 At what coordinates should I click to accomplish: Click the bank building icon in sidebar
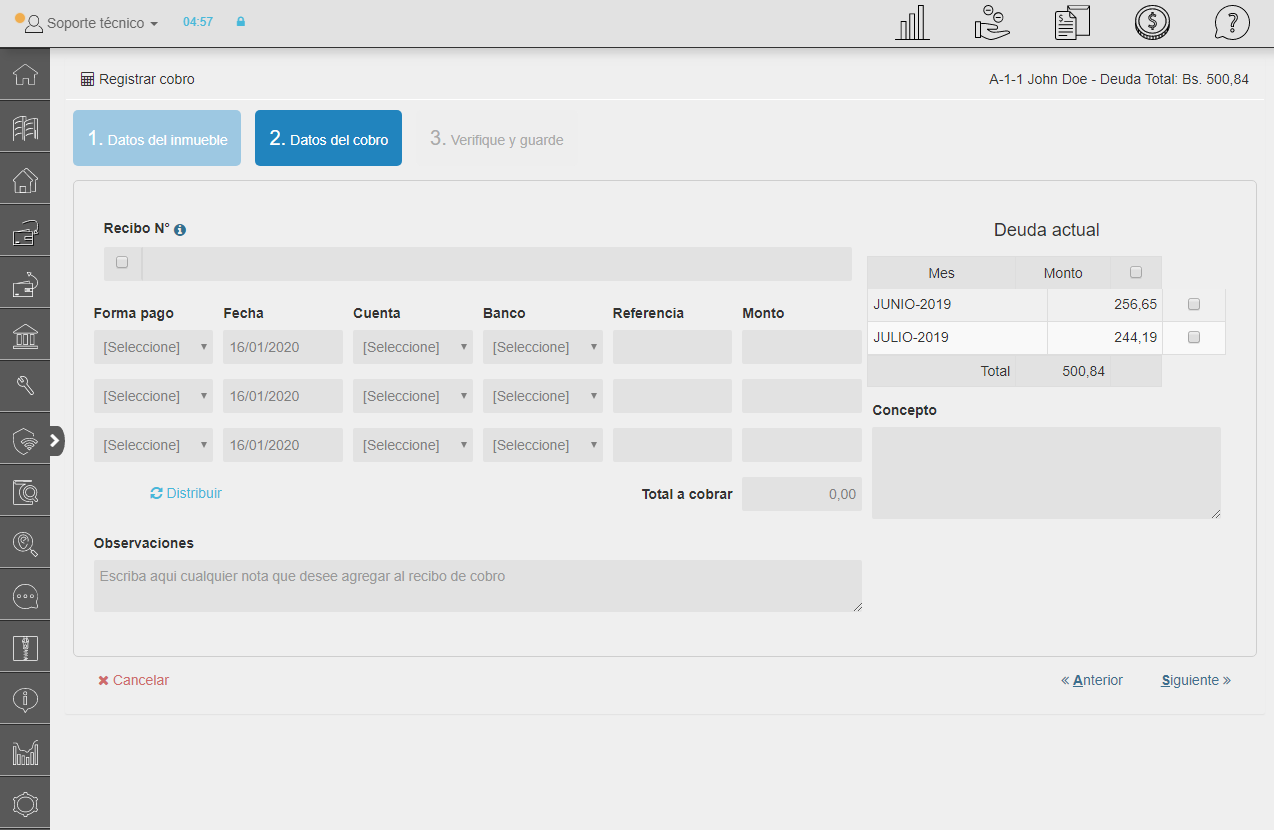(25, 337)
